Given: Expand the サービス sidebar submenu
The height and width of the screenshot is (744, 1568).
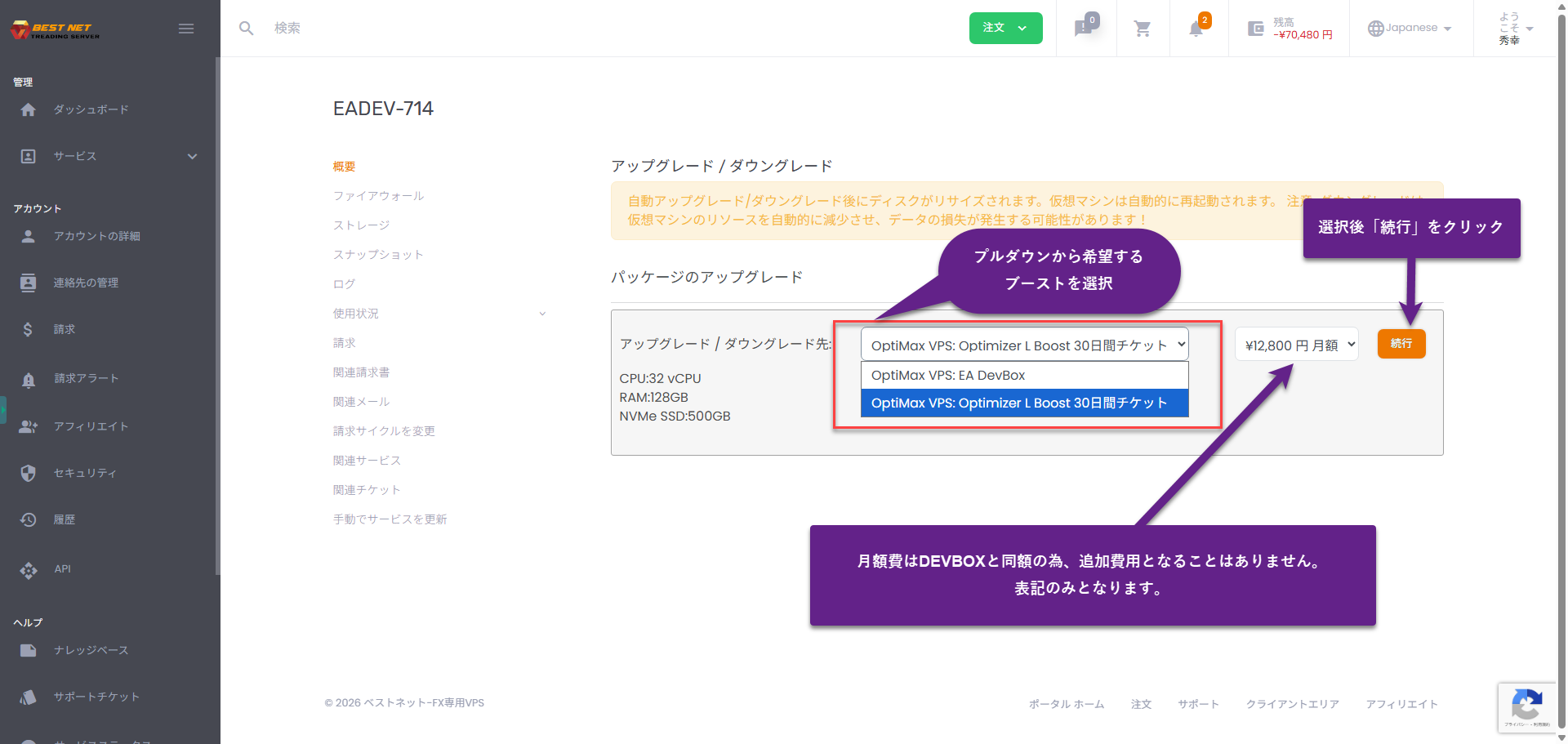Looking at the screenshot, I should point(192,156).
